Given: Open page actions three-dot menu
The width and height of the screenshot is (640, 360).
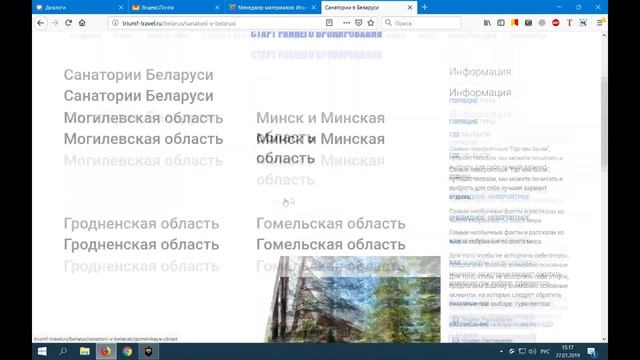Looking at the screenshot, I should 346,23.
